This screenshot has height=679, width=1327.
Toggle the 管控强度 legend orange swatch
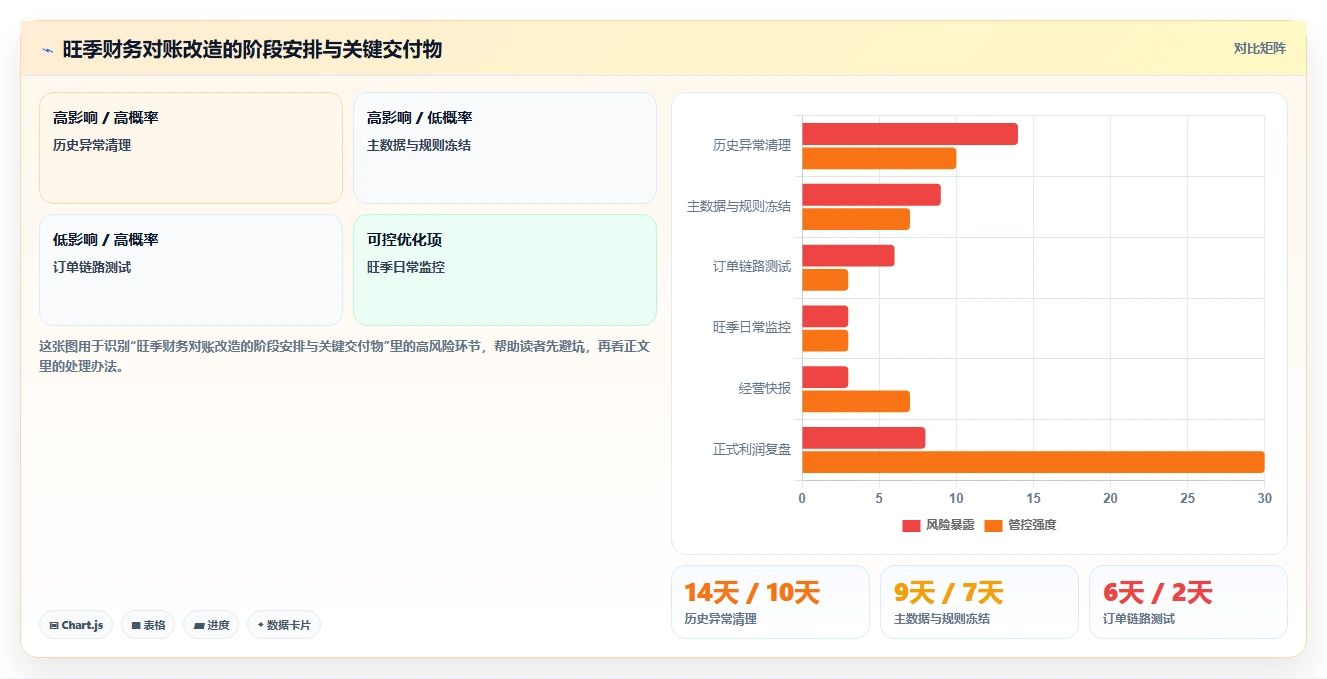point(993,525)
